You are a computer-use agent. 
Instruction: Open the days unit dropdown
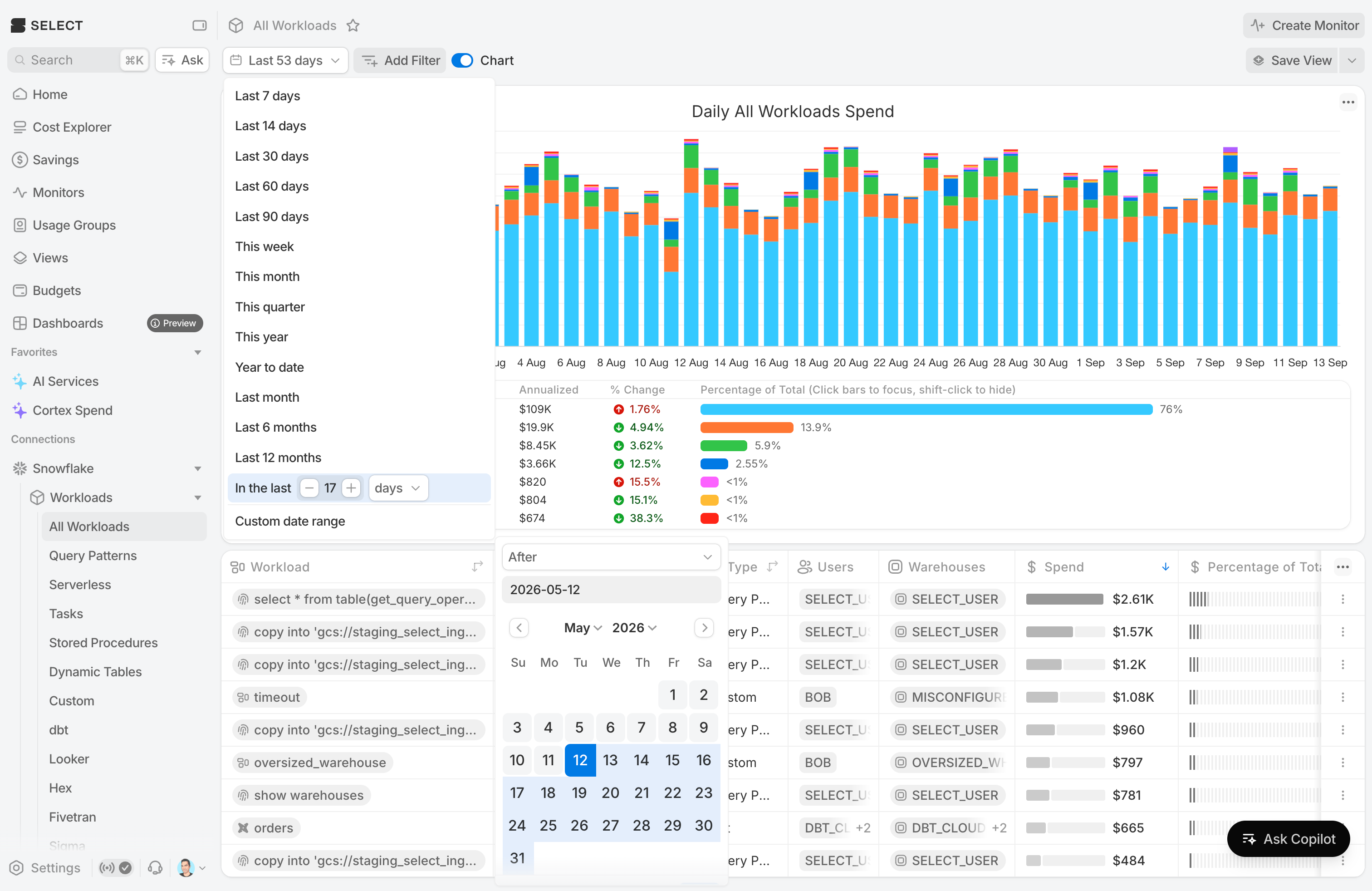tap(398, 488)
